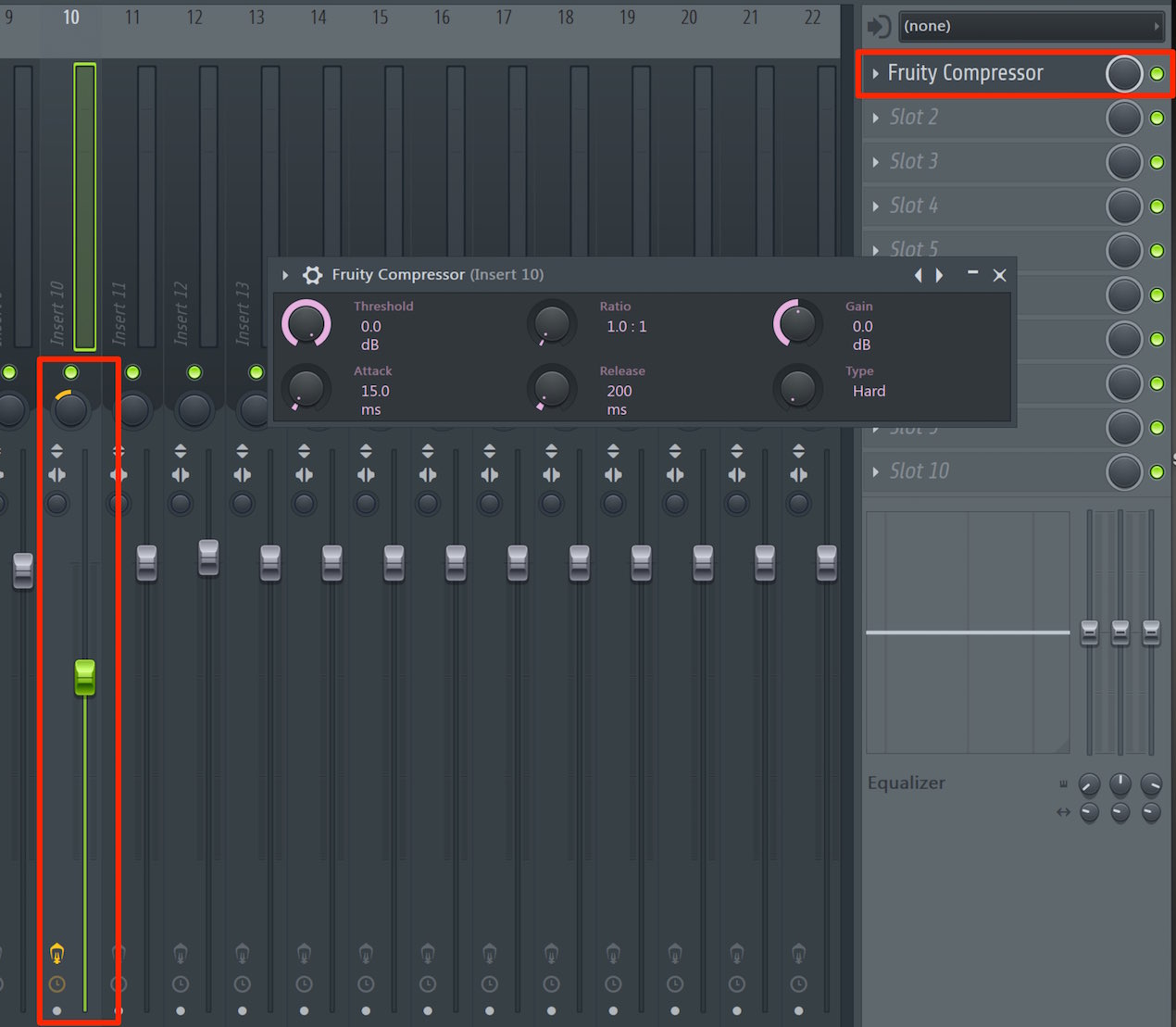Open the Slot 4 arrow menu
The width and height of the screenshot is (1176, 1027).
click(x=875, y=207)
